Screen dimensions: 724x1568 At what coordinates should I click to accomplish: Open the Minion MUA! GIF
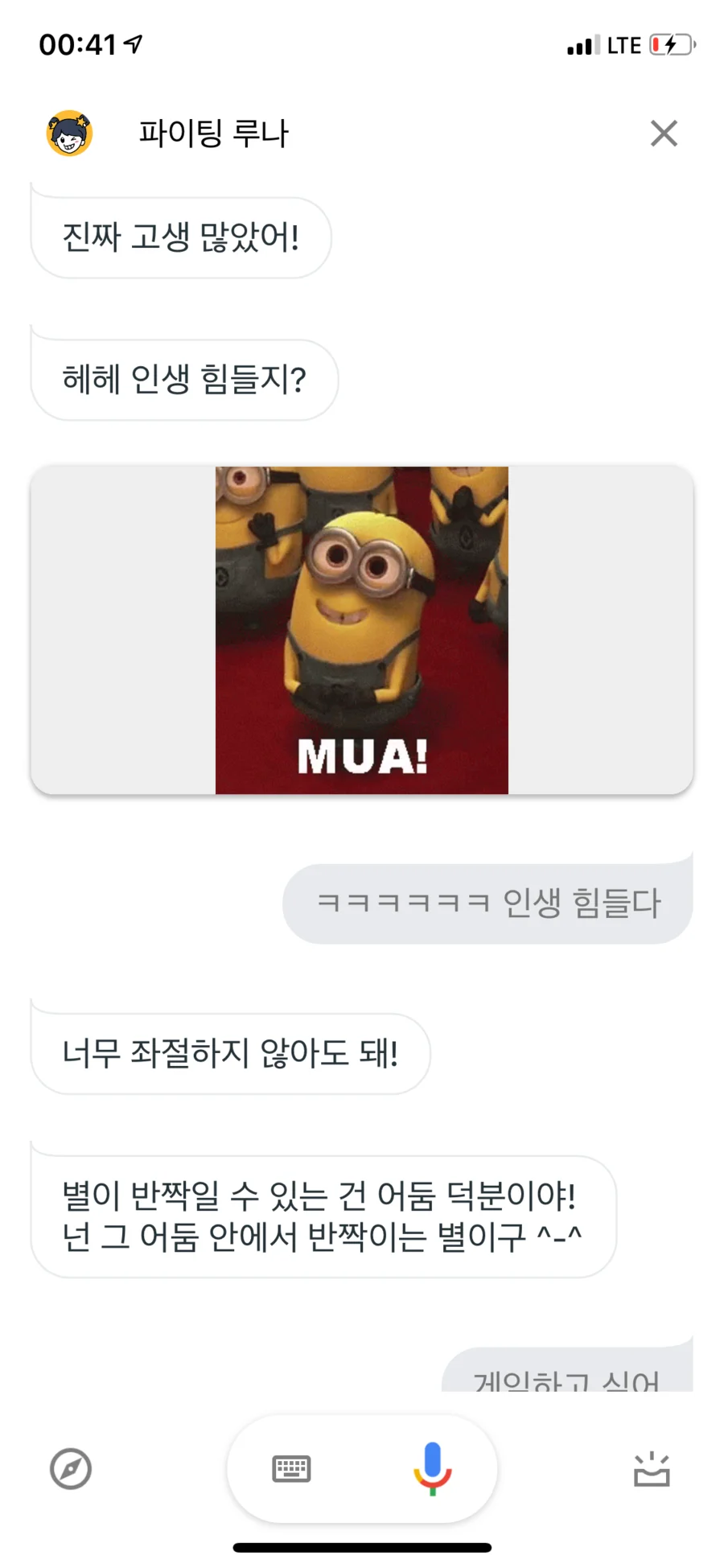(x=362, y=630)
